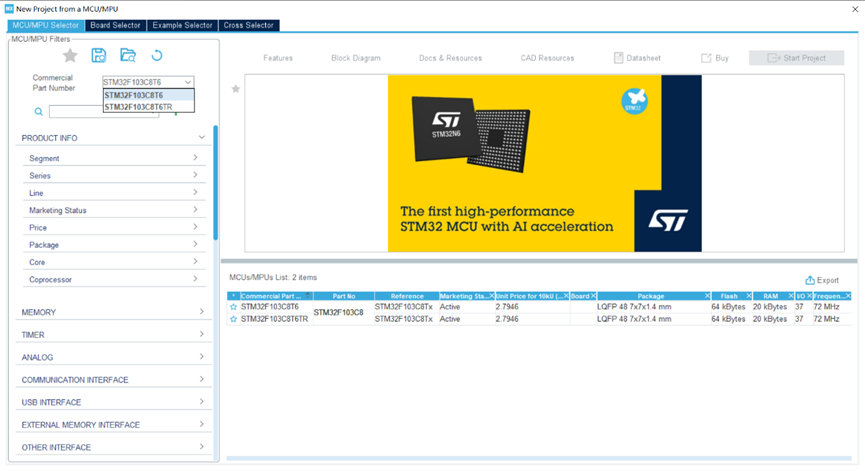Switch to the Example Selector tab
The height and width of the screenshot is (471, 865).
pos(182,25)
